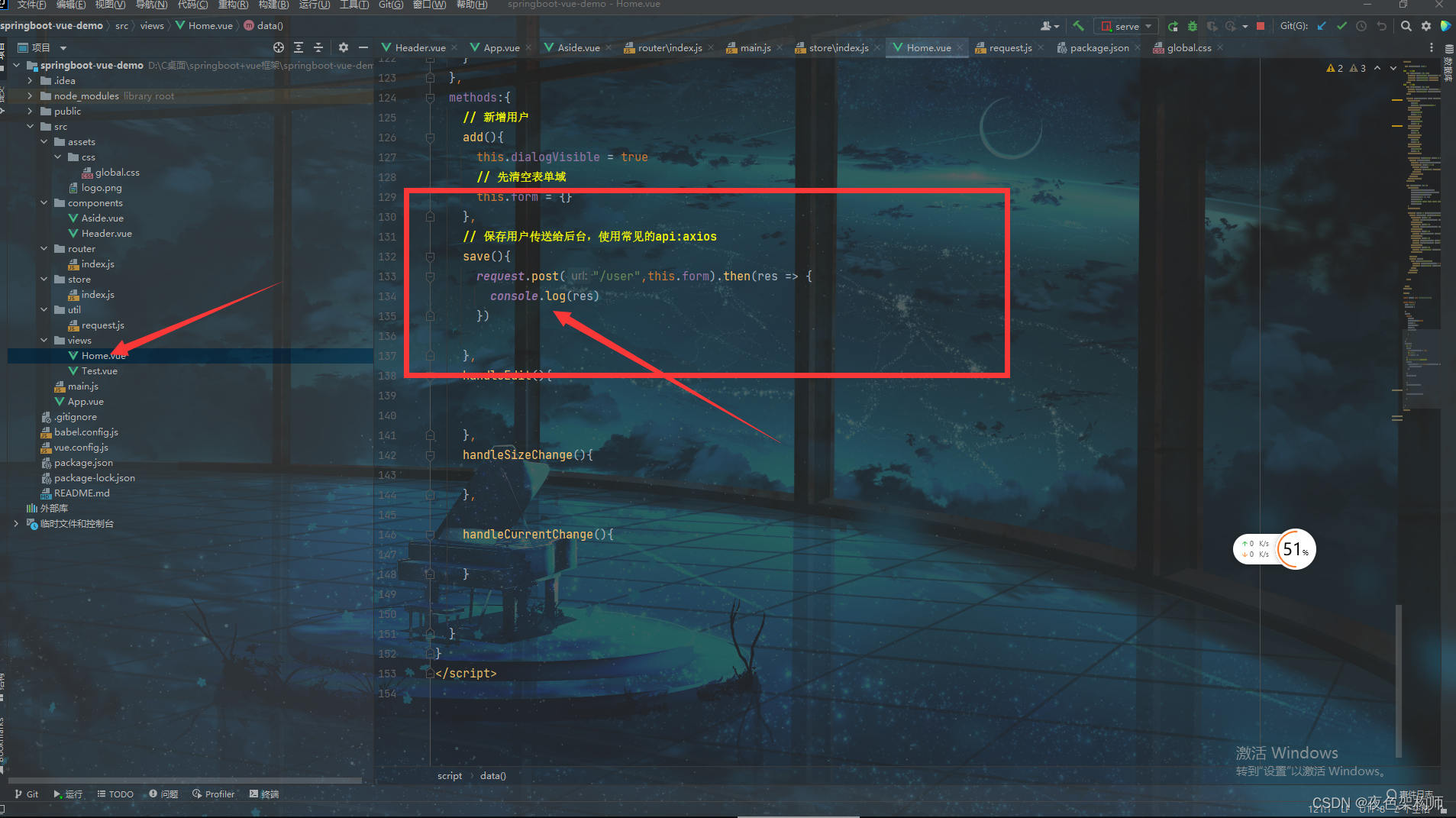The image size is (1456, 818).
Task: Roll back changes with undo arrow
Action: 1381,26
